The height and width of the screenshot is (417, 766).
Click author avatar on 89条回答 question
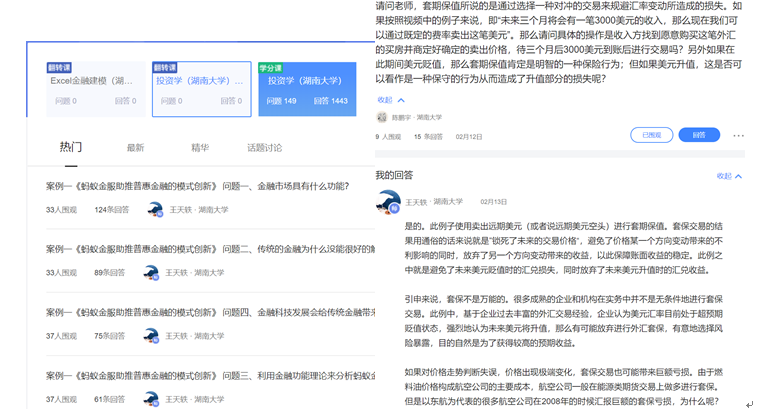pyautogui.click(x=151, y=273)
